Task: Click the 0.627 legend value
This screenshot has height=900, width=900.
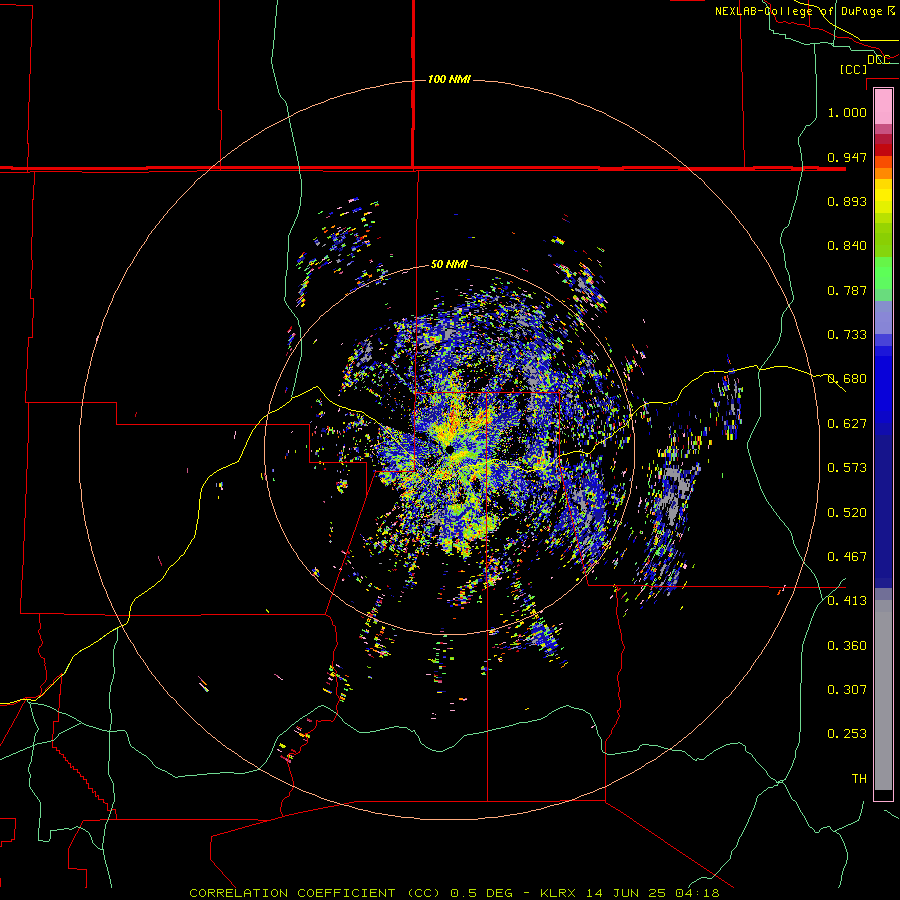Action: [x=847, y=424]
